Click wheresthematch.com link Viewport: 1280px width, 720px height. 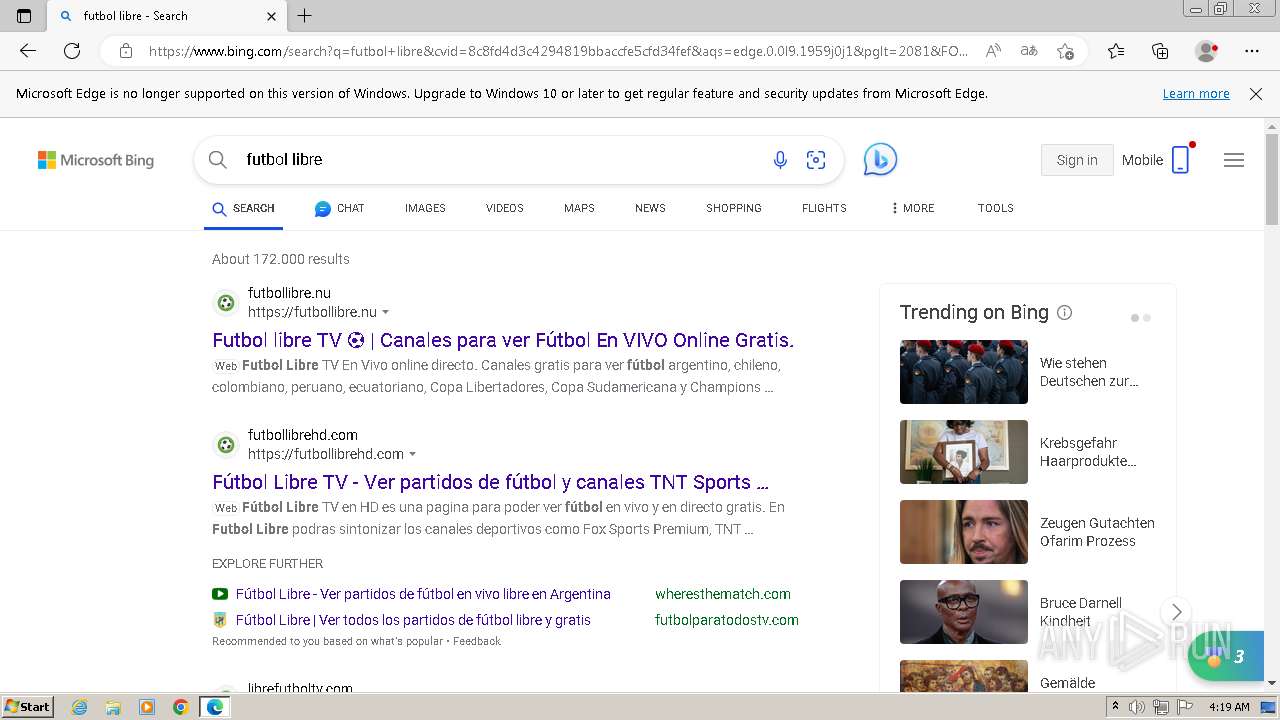(723, 594)
